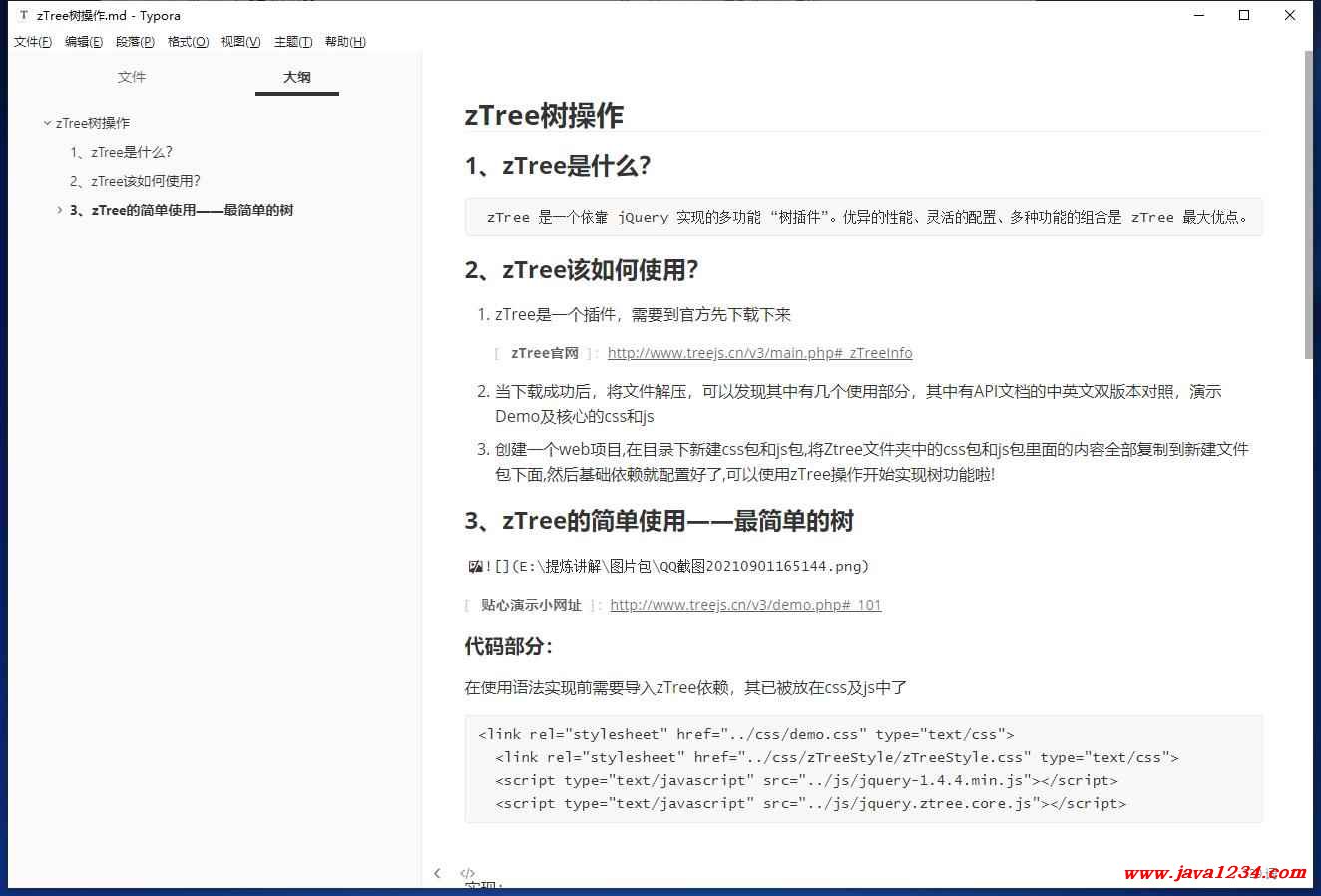The height and width of the screenshot is (896, 1321).
Task: Click the zTreeStyle.css code line
Action: point(837,757)
